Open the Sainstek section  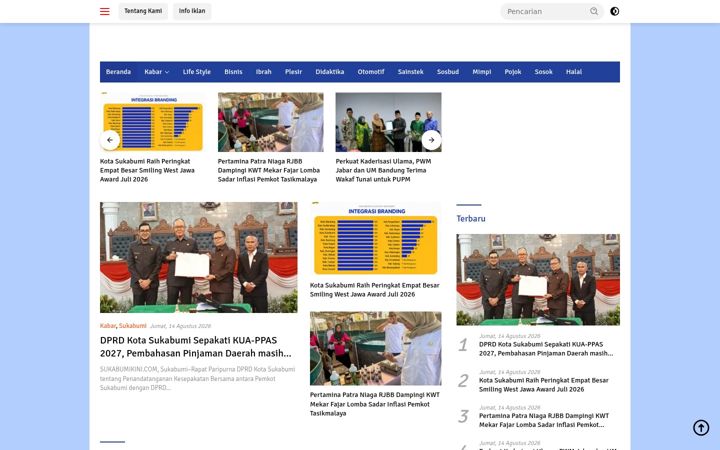click(x=411, y=72)
